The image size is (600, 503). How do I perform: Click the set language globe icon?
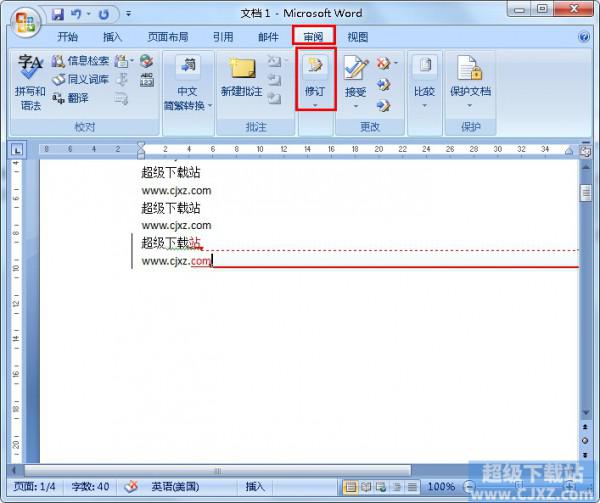147,61
